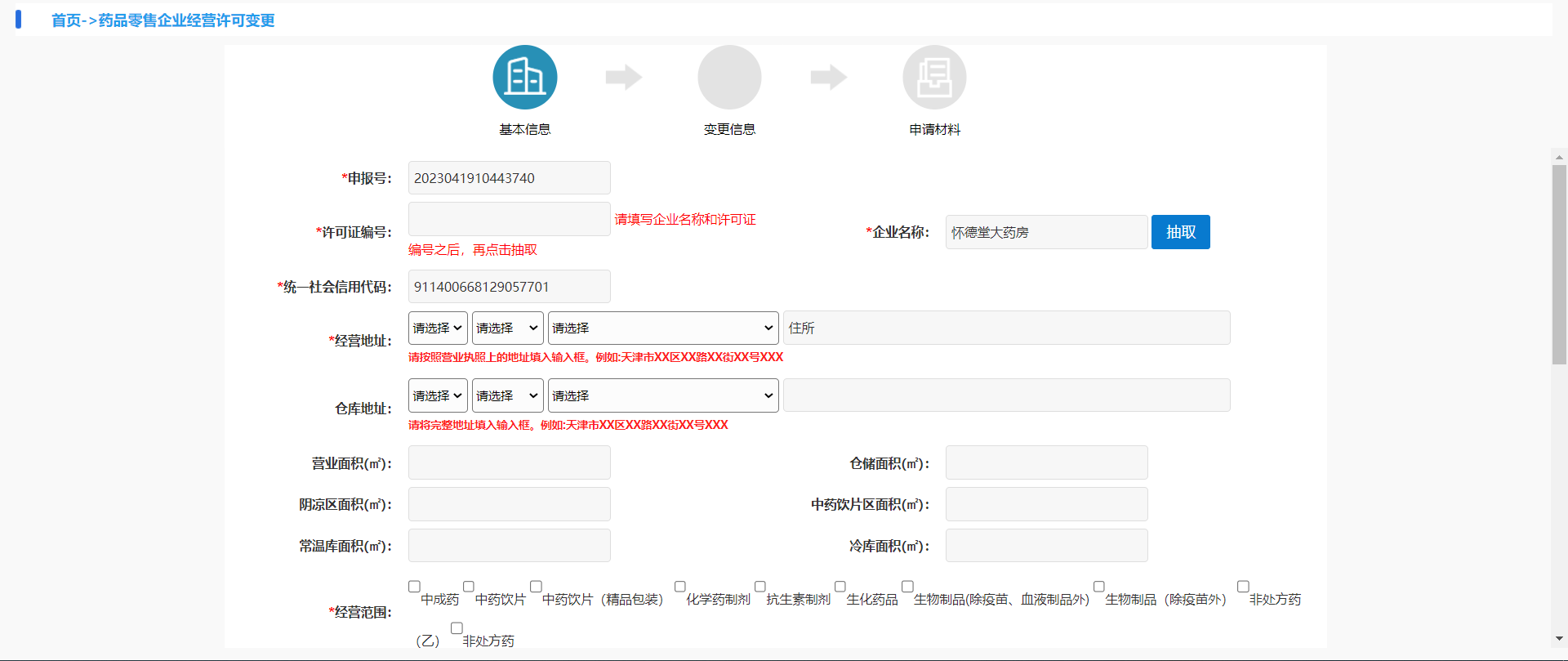Viewport: 1568px width, 661px height.
Task: Click the 申请材料 document step icon
Action: 934,78
